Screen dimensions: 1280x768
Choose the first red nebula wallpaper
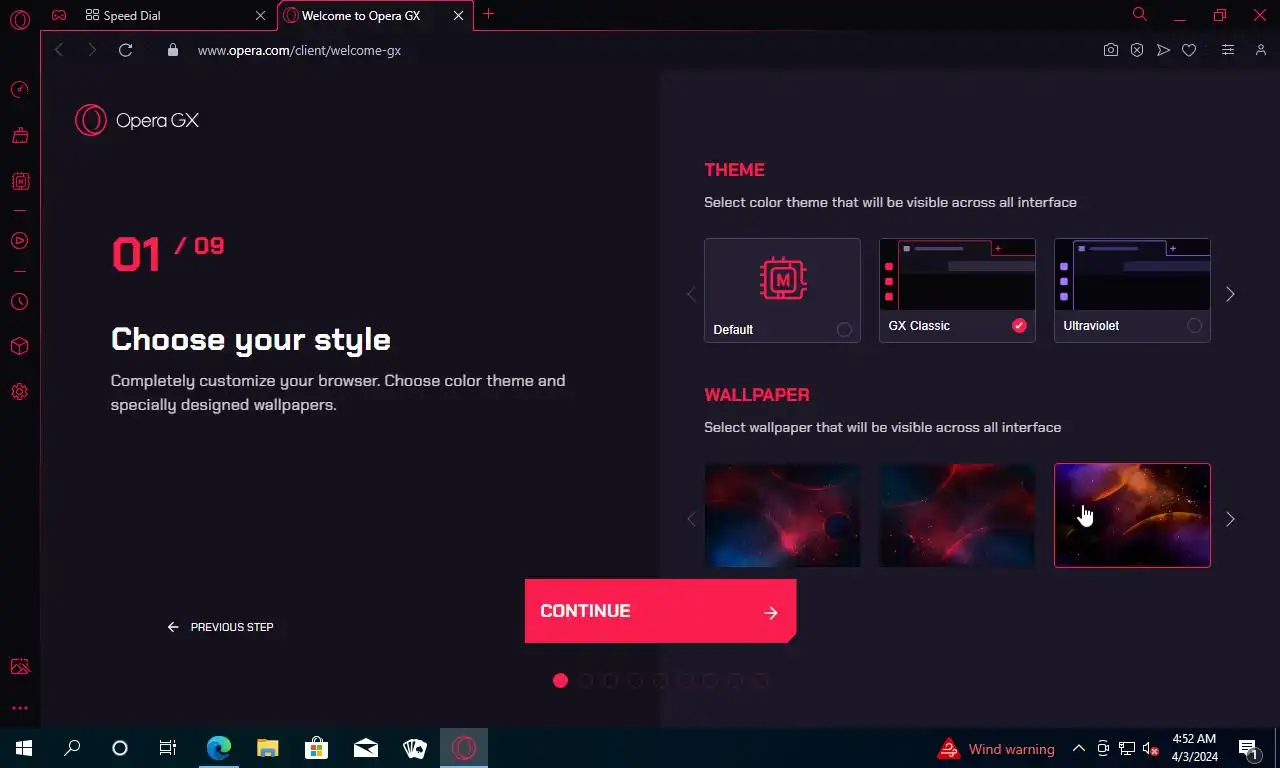pos(782,515)
